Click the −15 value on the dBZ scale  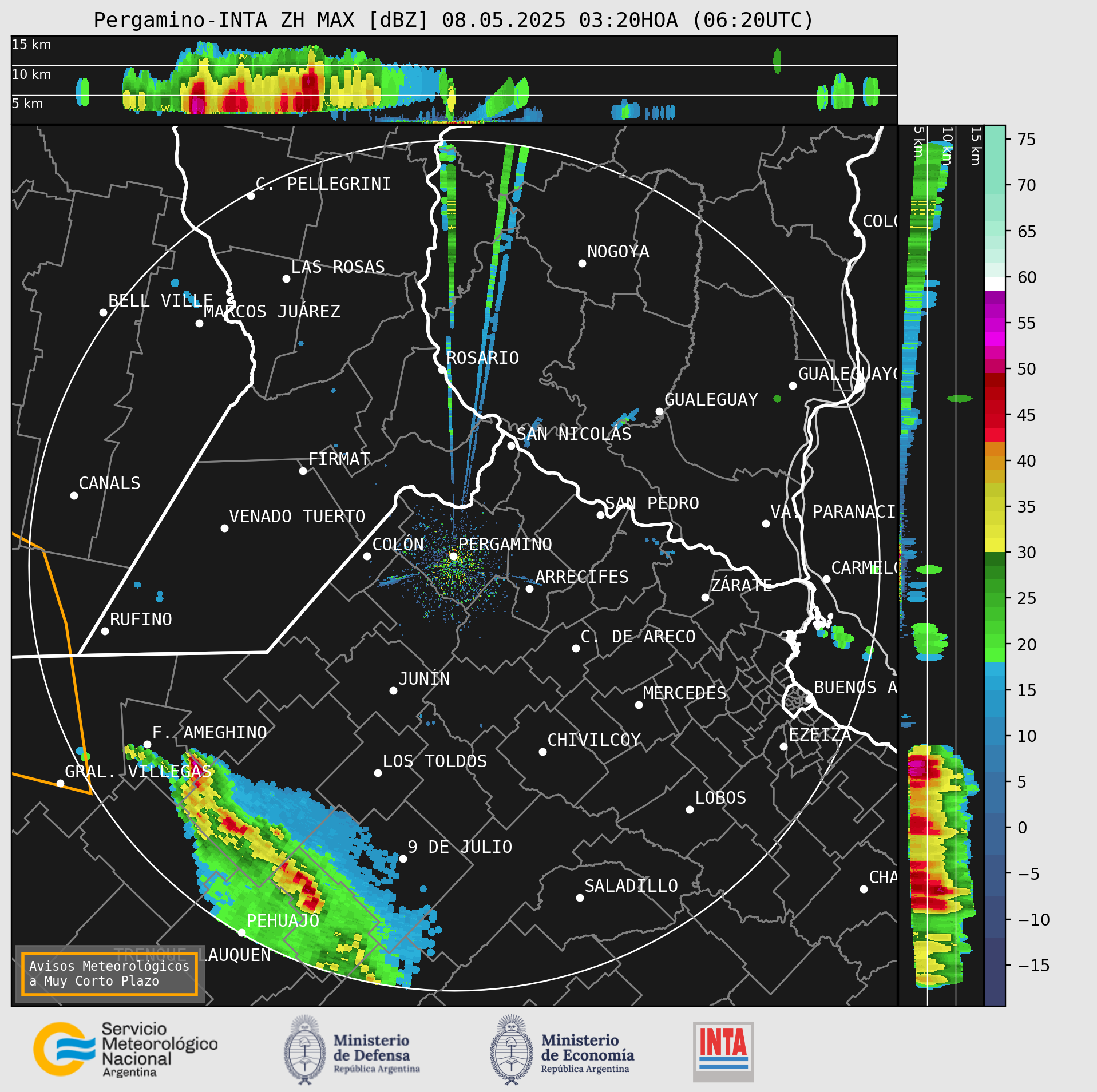(x=1033, y=965)
